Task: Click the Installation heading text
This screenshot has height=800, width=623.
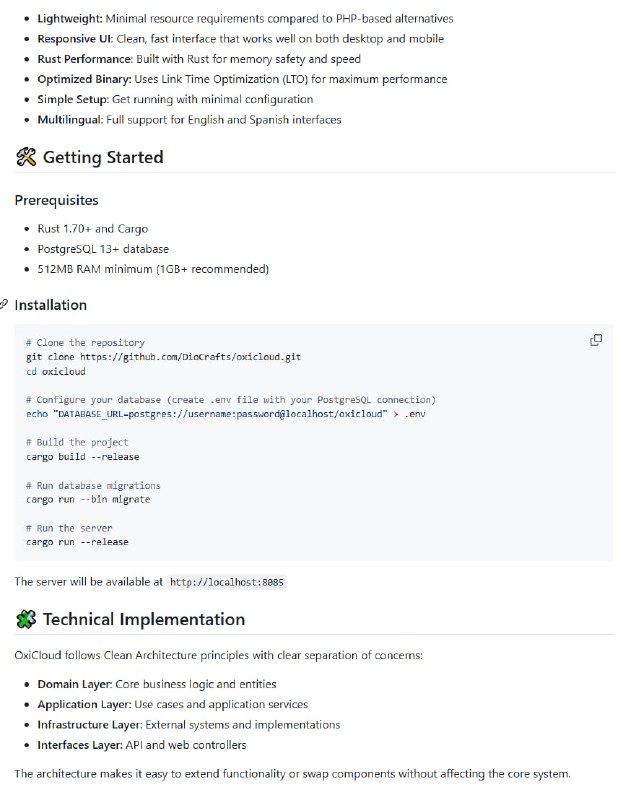Action: pos(50,305)
